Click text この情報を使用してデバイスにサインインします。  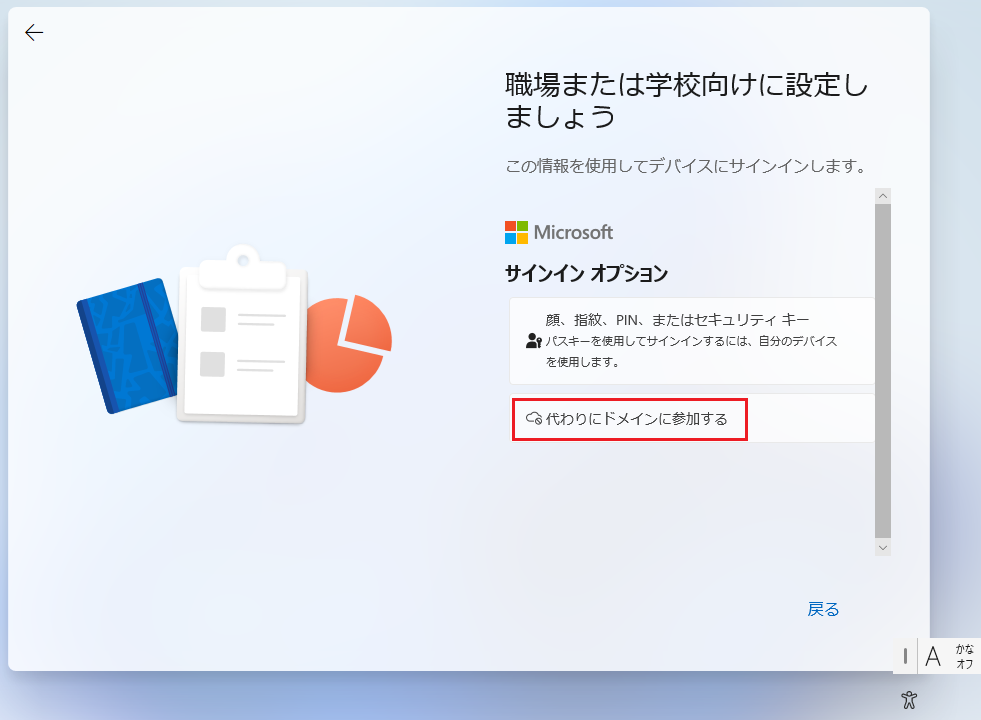click(686, 166)
